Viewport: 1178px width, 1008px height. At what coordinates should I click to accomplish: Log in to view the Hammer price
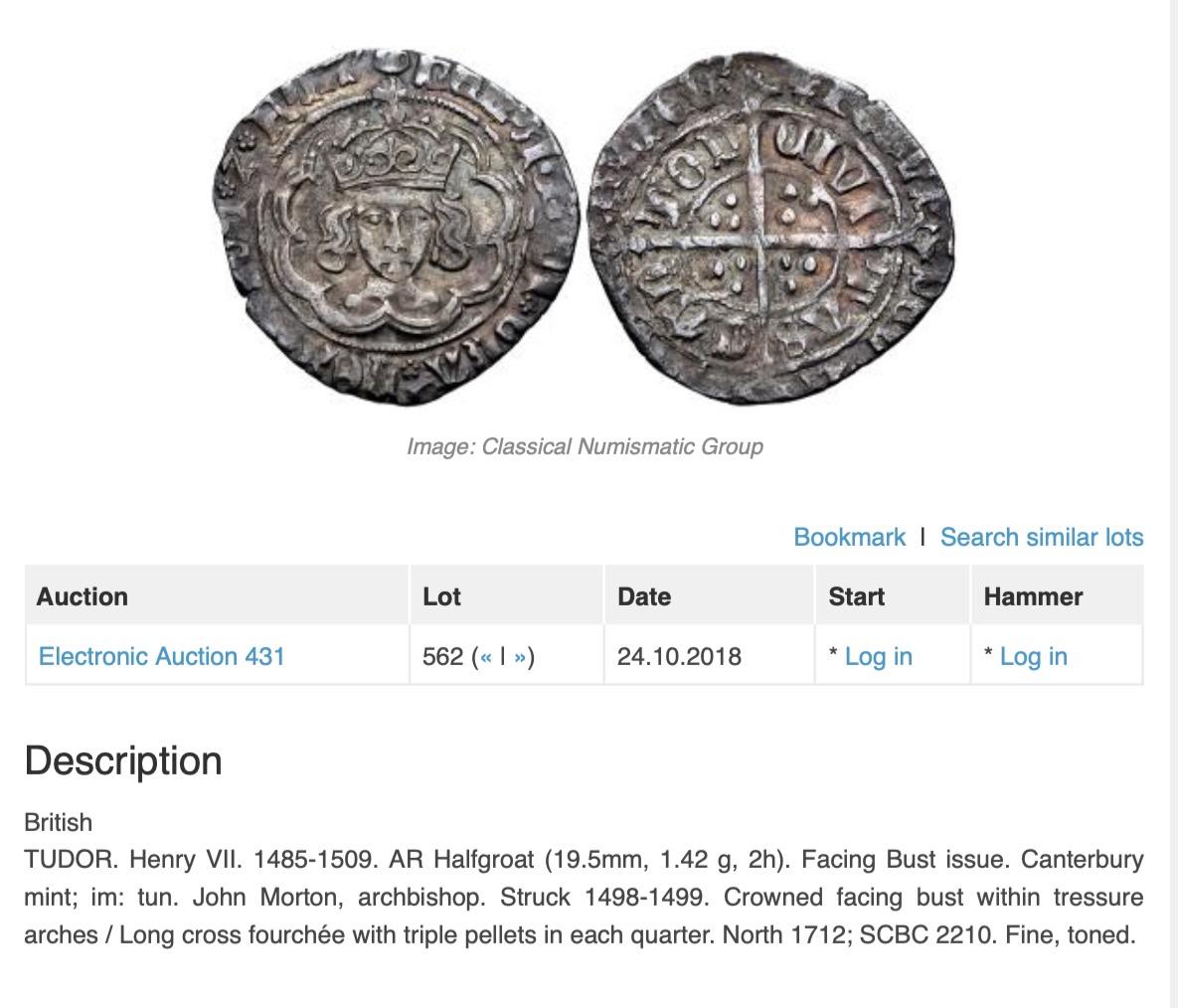click(1033, 656)
